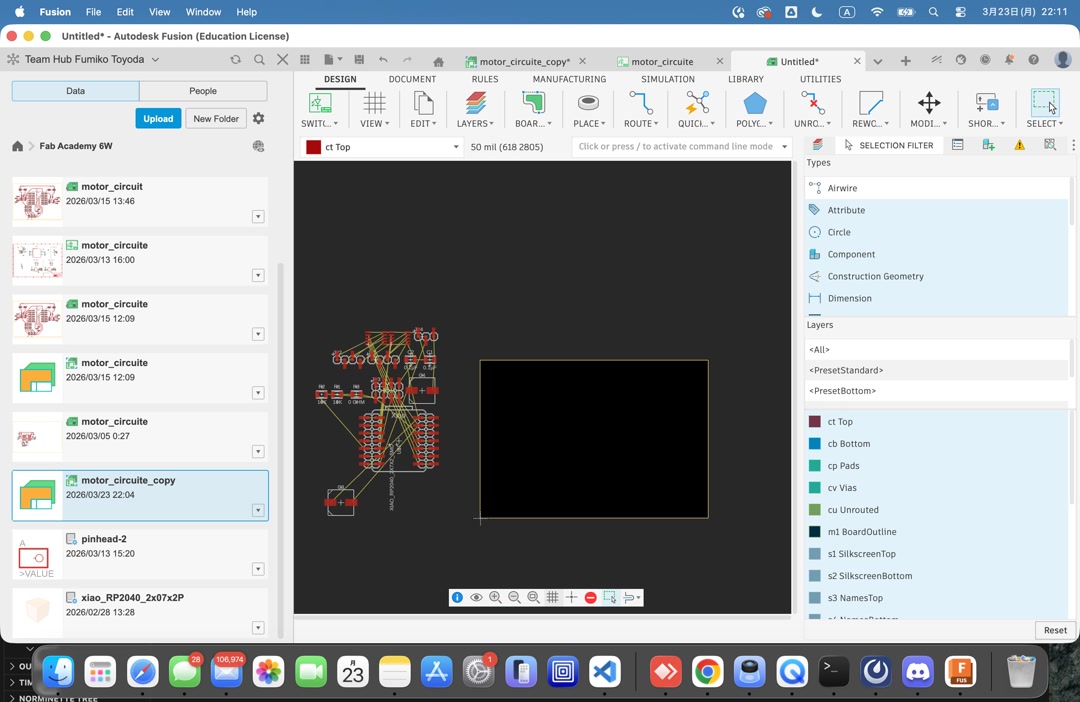Viewport: 1080px width, 702px height.
Task: Select the Polygon pour tool
Action: click(x=755, y=103)
